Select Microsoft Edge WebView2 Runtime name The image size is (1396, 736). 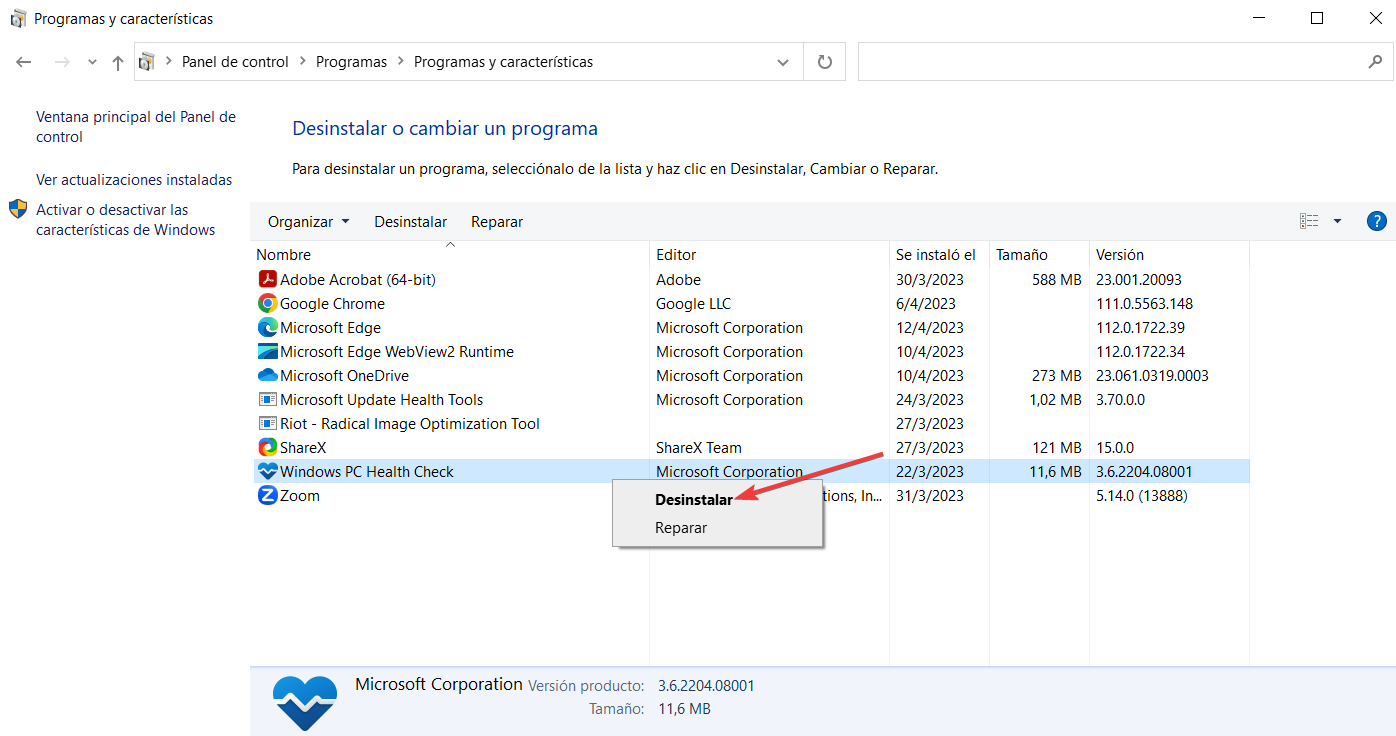397,352
